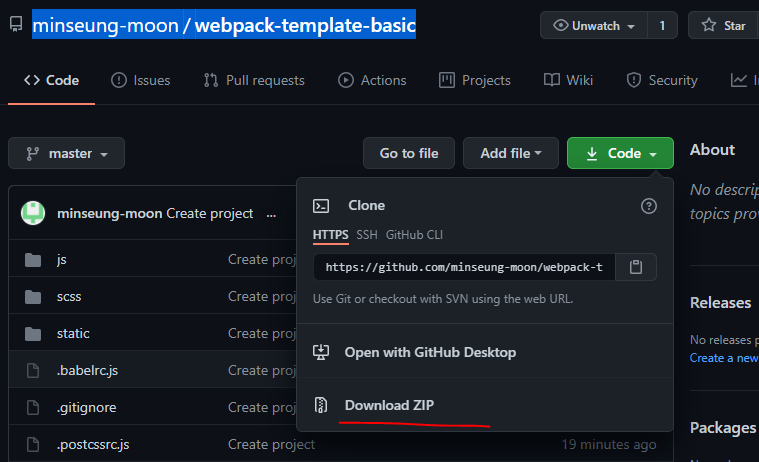The image size is (759, 462).
Task: Click the static folder icon
Action: [x=33, y=334]
